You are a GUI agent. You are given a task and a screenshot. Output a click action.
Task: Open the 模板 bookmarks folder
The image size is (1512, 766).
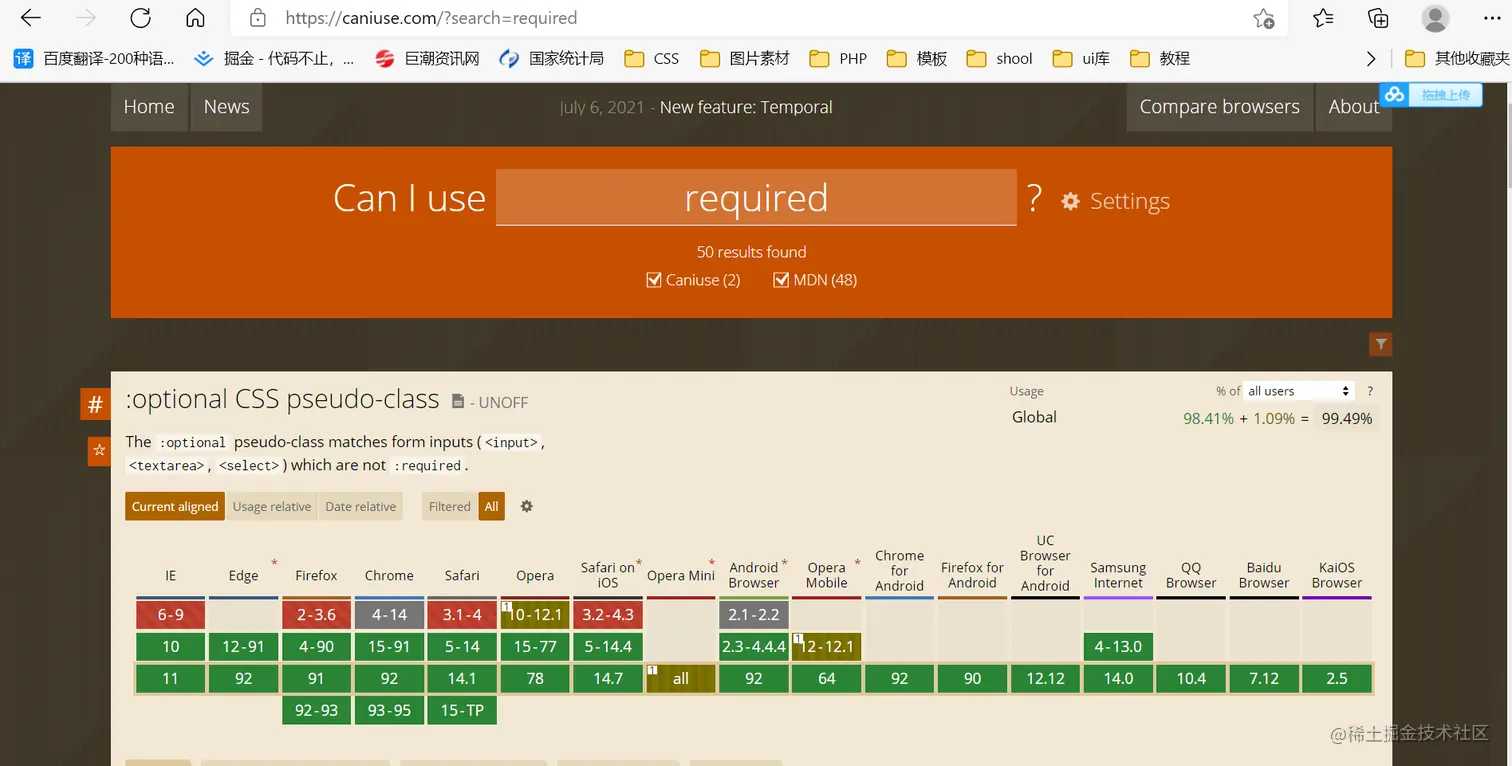[x=917, y=58]
